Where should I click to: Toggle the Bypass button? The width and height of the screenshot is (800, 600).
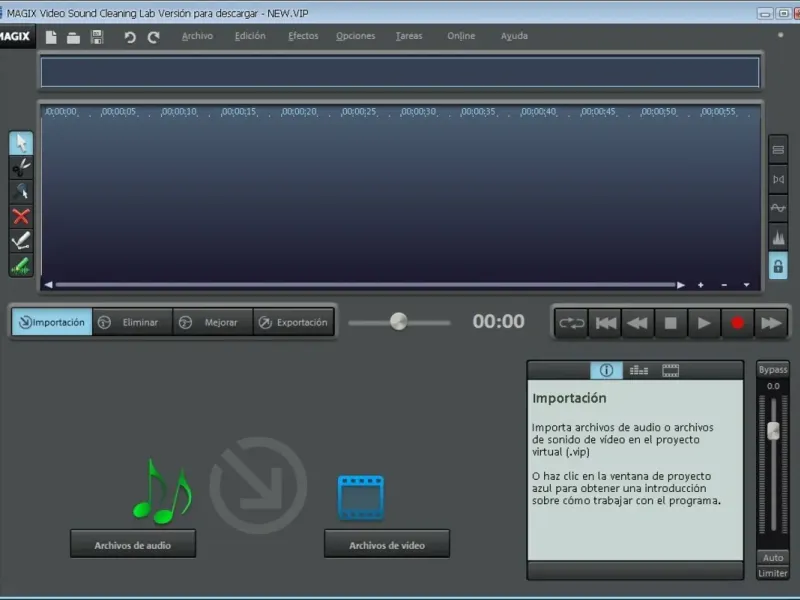tap(772, 369)
